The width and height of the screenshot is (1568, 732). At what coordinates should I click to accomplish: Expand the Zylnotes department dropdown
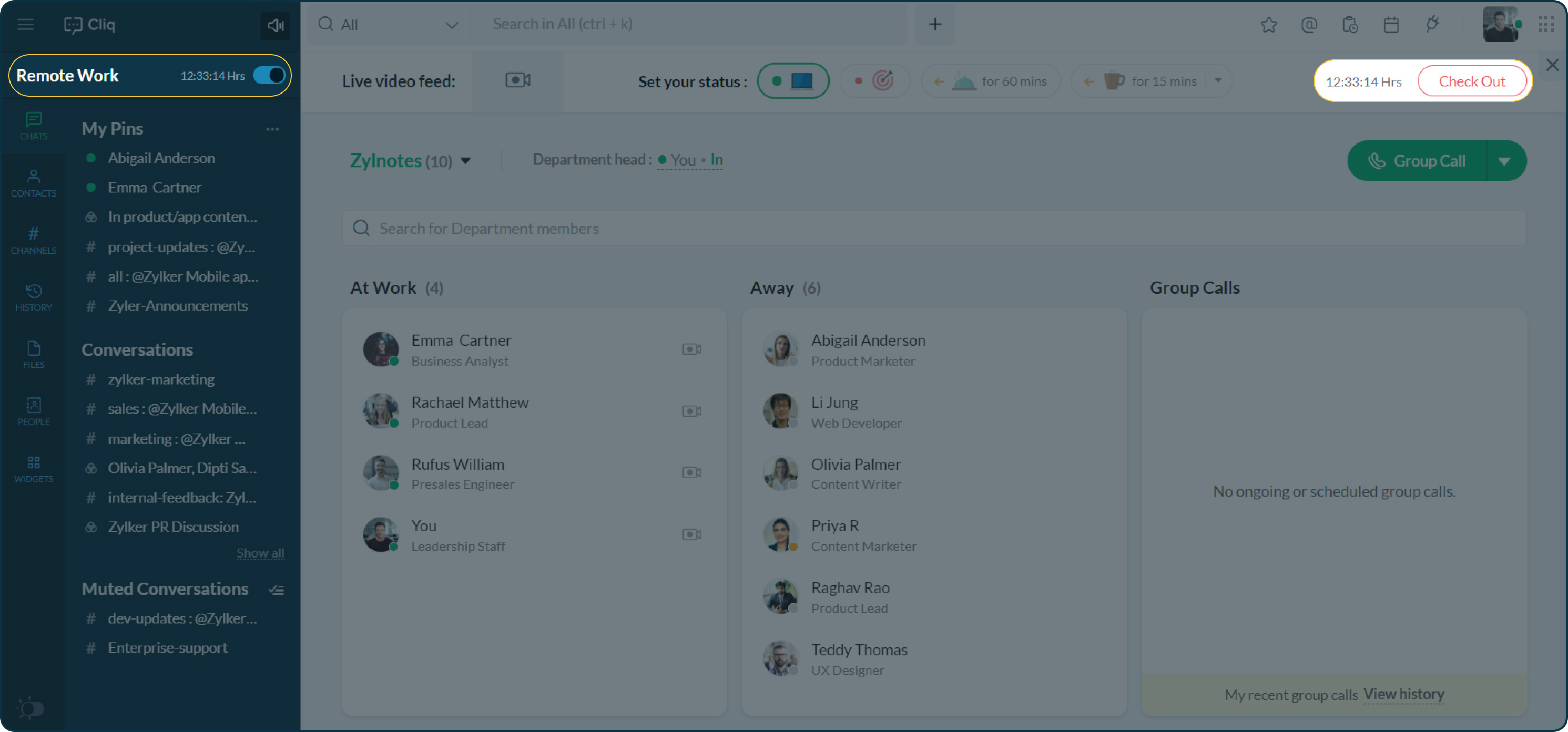(468, 160)
